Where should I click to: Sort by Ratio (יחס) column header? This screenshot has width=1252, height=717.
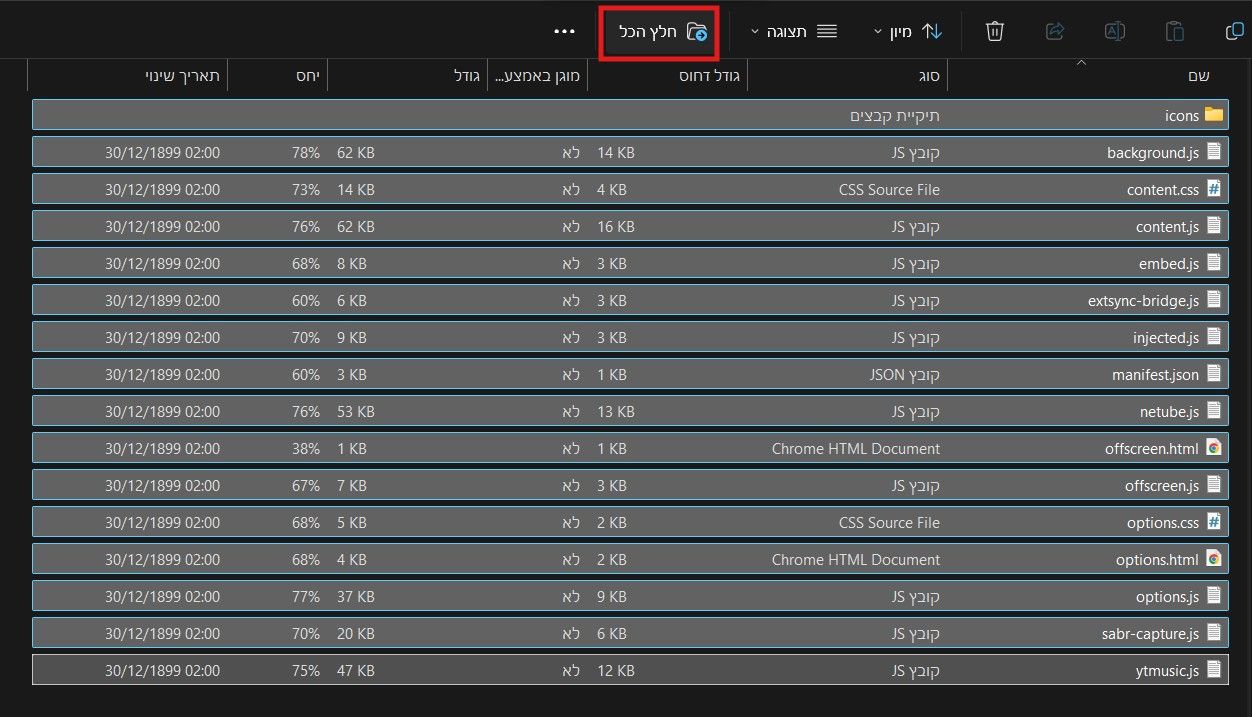(x=277, y=76)
